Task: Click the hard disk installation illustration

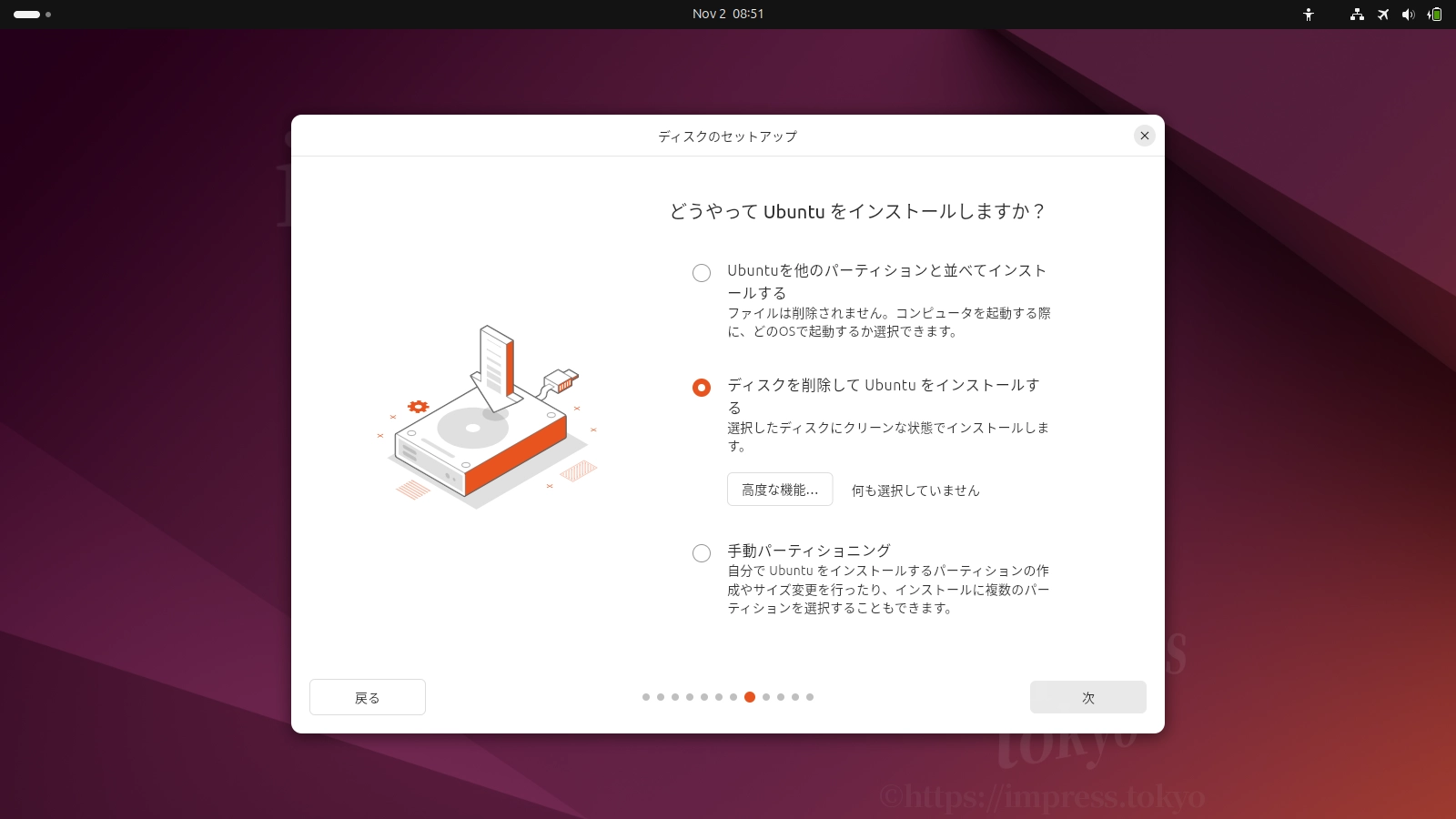Action: tap(488, 417)
